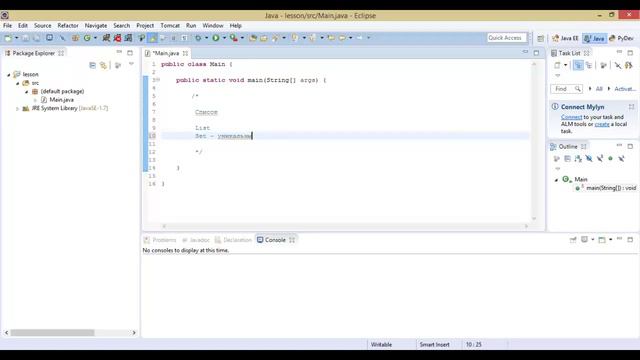
Task: Click into the Quick Access field
Action: 507,38
